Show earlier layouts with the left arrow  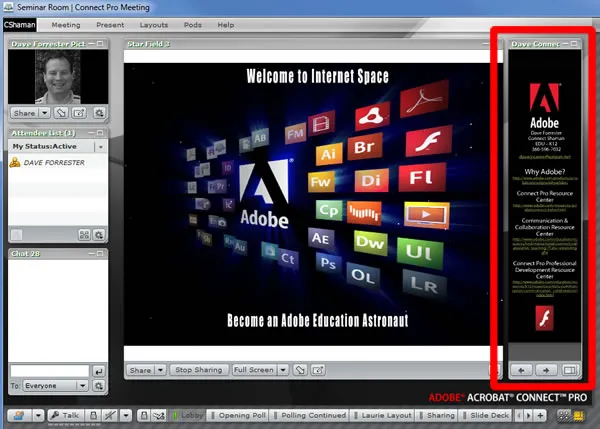point(519,415)
